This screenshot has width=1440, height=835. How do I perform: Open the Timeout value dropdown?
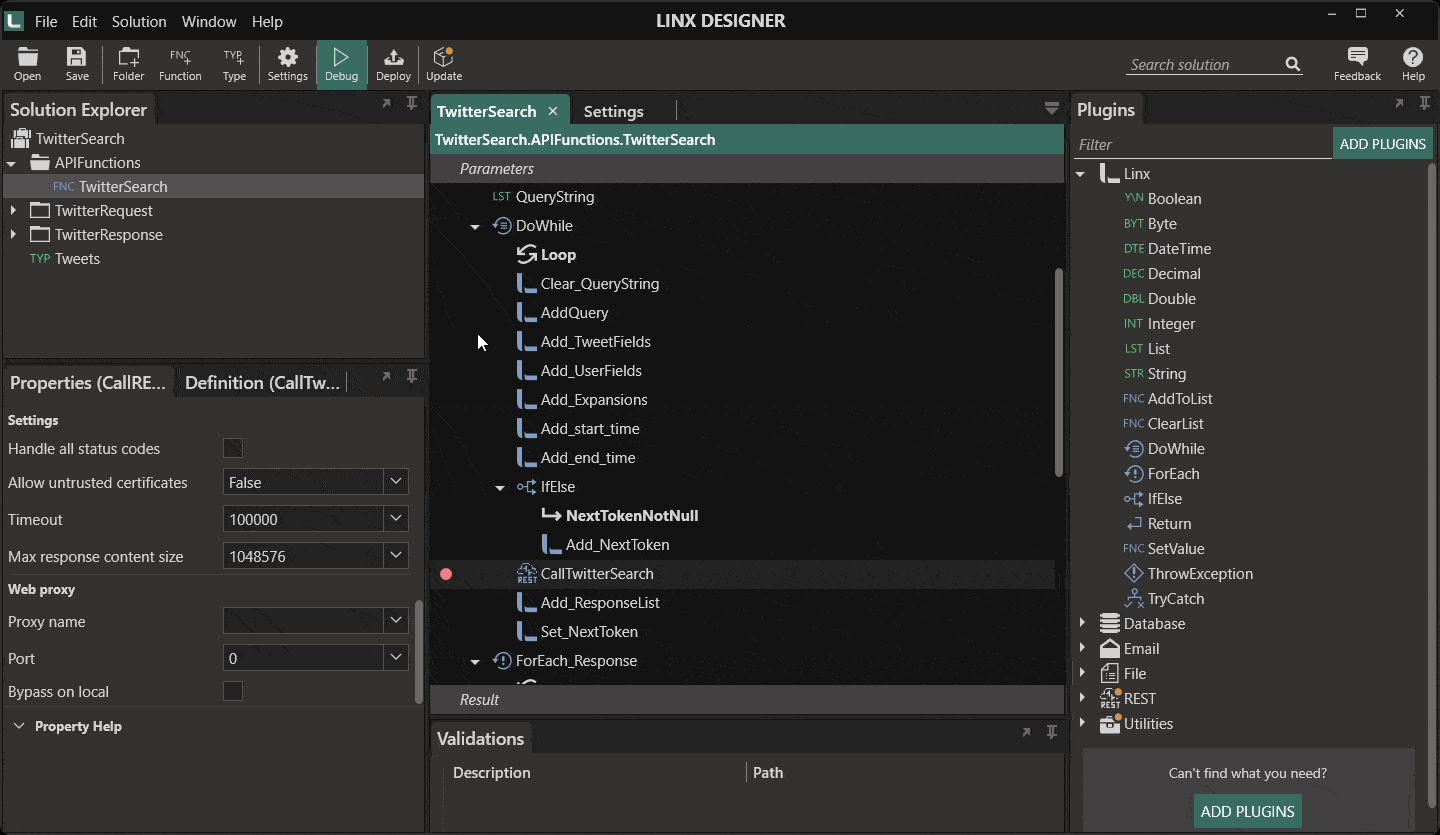tap(396, 519)
